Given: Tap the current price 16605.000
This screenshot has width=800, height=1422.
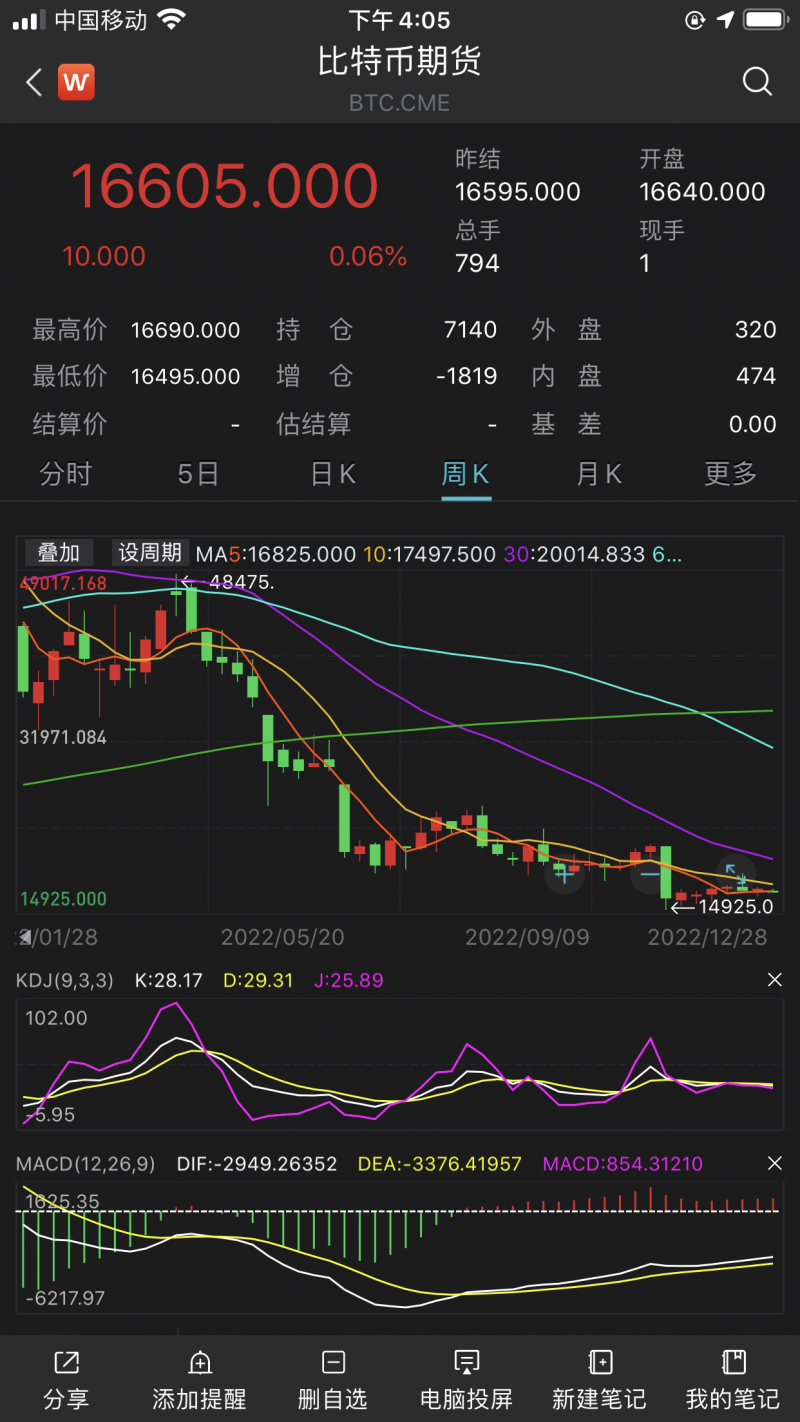Looking at the screenshot, I should 225,185.
